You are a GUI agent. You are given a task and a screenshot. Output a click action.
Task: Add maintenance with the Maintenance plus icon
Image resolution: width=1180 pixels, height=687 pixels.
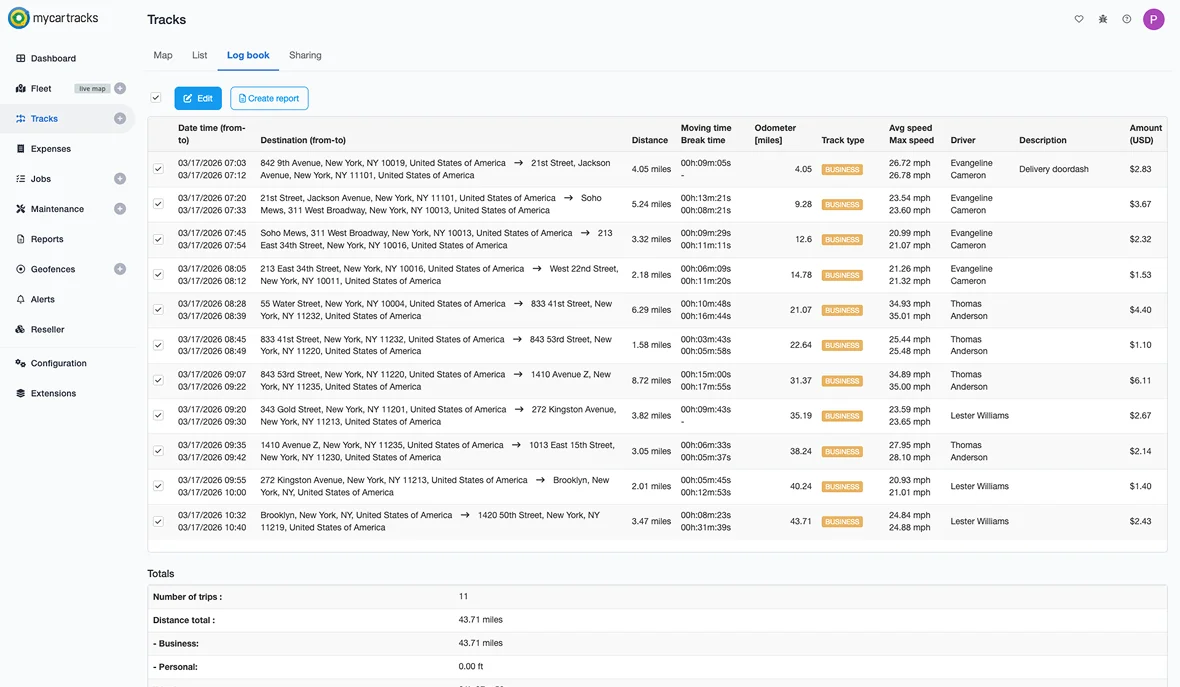point(118,207)
